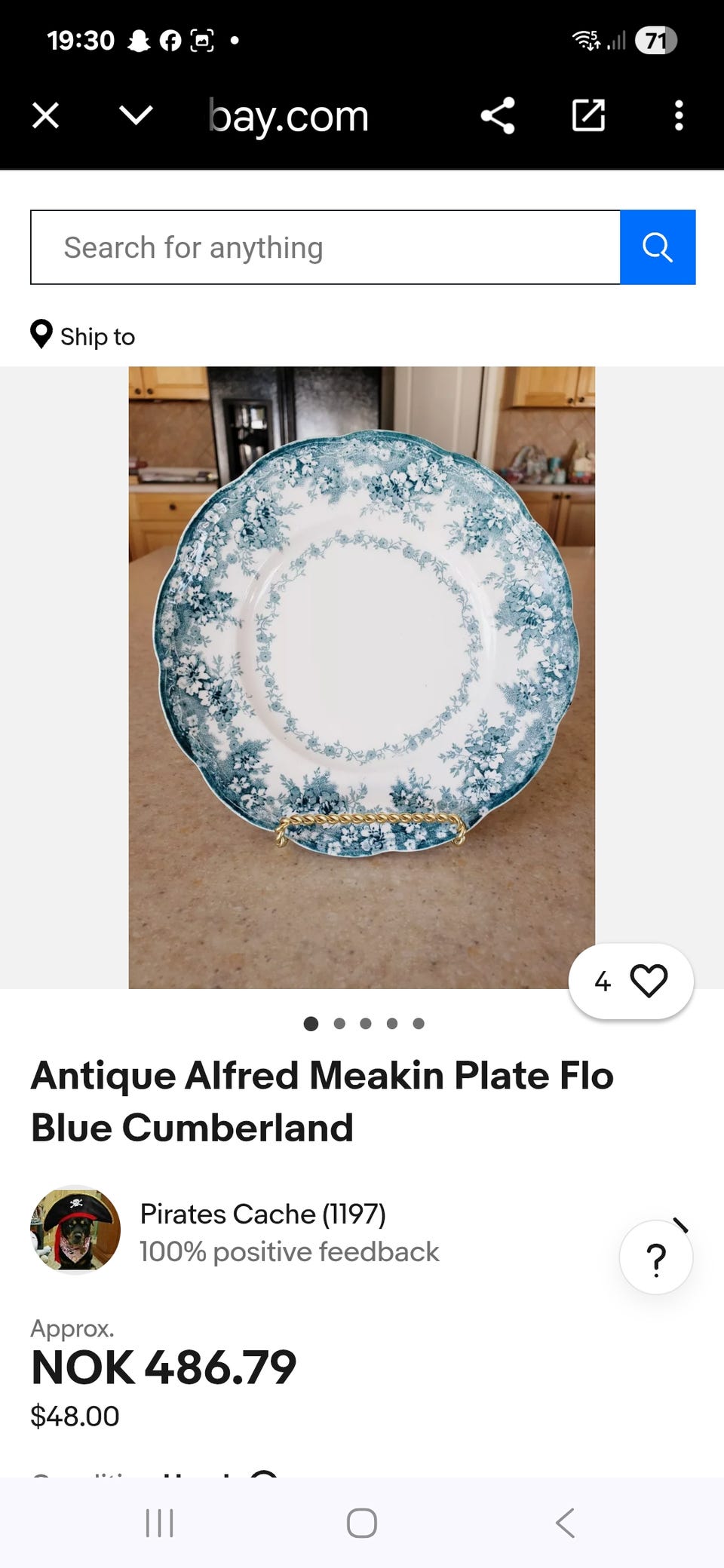Open the help question mark button
This screenshot has height=1568, width=724.
click(656, 1257)
